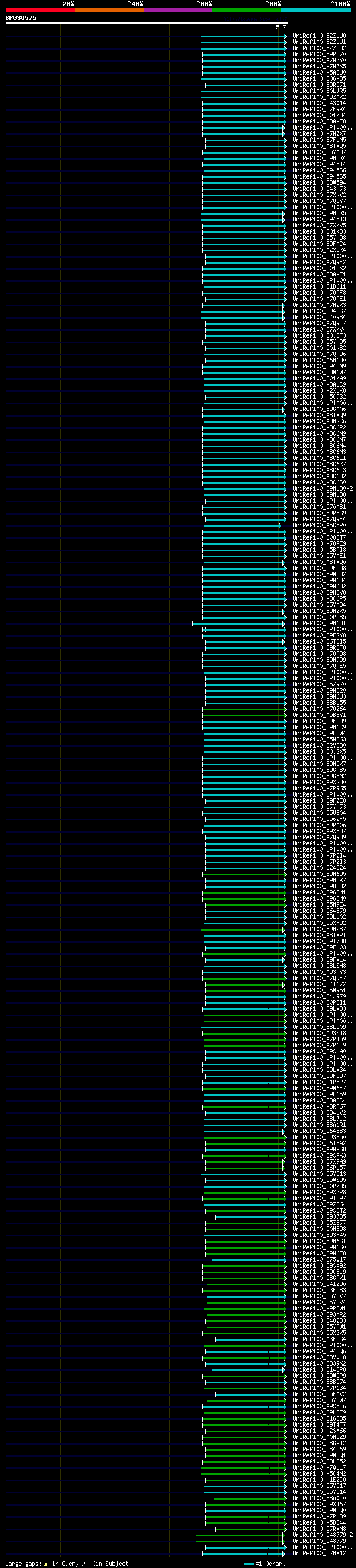Select hit 'UniRef100_Q8W594'
Image resolution: width=356 pixels, height=1568 pixels.
point(319,182)
